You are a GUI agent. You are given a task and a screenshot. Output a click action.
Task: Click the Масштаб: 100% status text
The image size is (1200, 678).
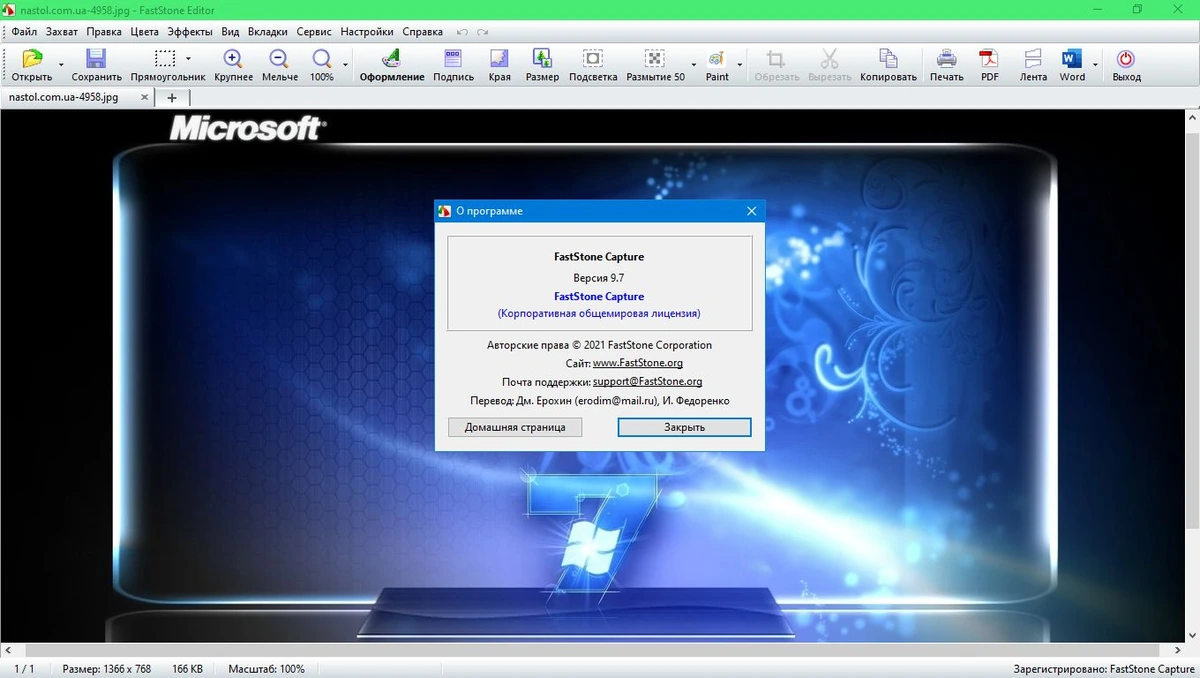click(x=266, y=669)
